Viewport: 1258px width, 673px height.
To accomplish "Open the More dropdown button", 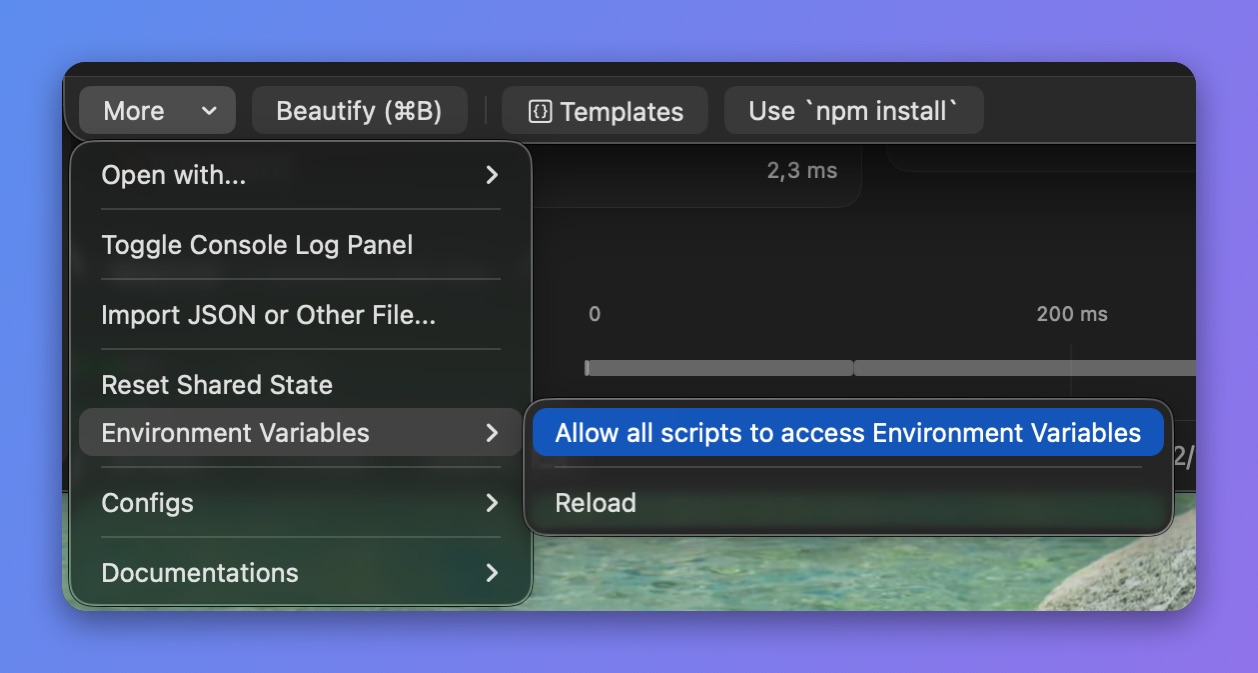I will pos(157,110).
